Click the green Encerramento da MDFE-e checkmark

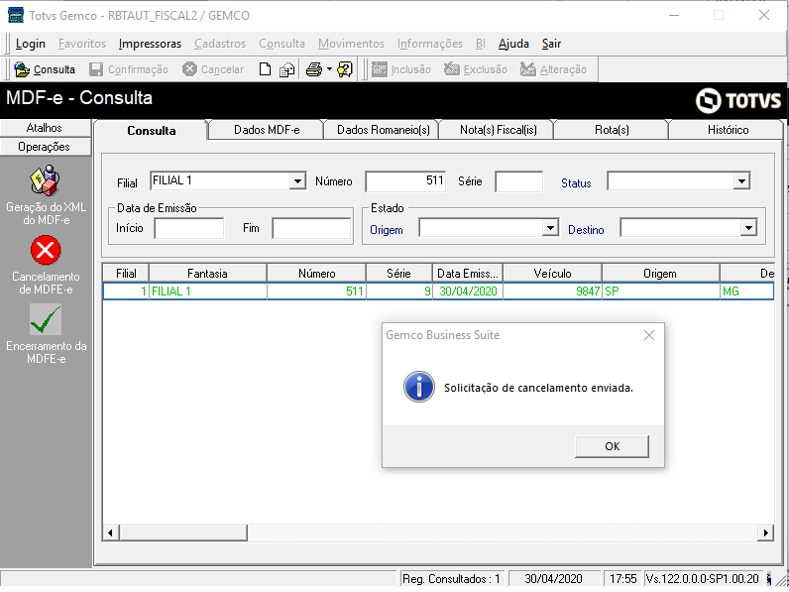click(45, 319)
